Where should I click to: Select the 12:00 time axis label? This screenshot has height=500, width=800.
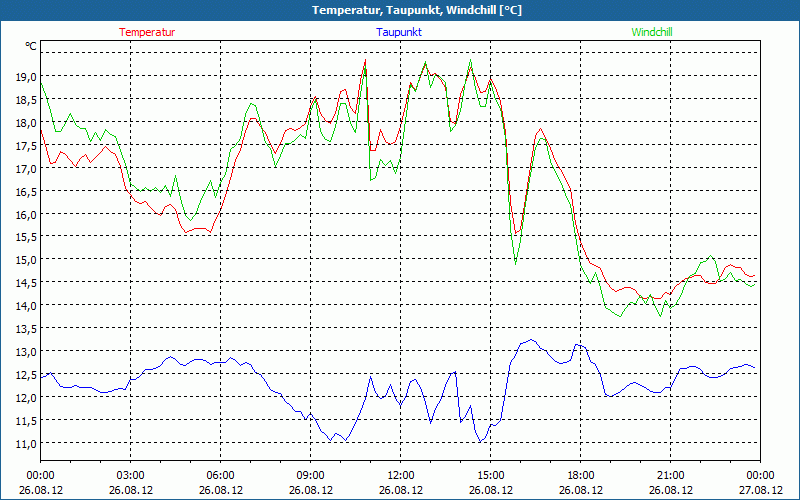[x=400, y=475]
